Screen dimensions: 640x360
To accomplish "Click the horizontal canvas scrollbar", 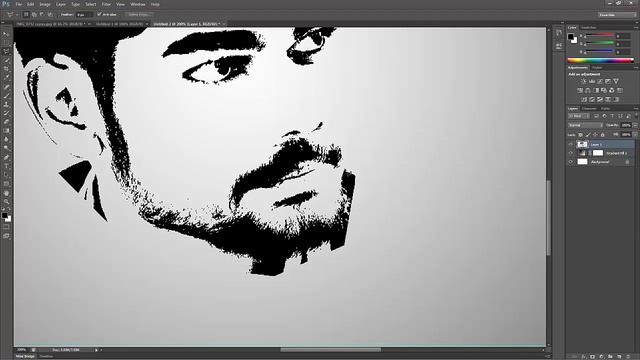I will [331, 350].
